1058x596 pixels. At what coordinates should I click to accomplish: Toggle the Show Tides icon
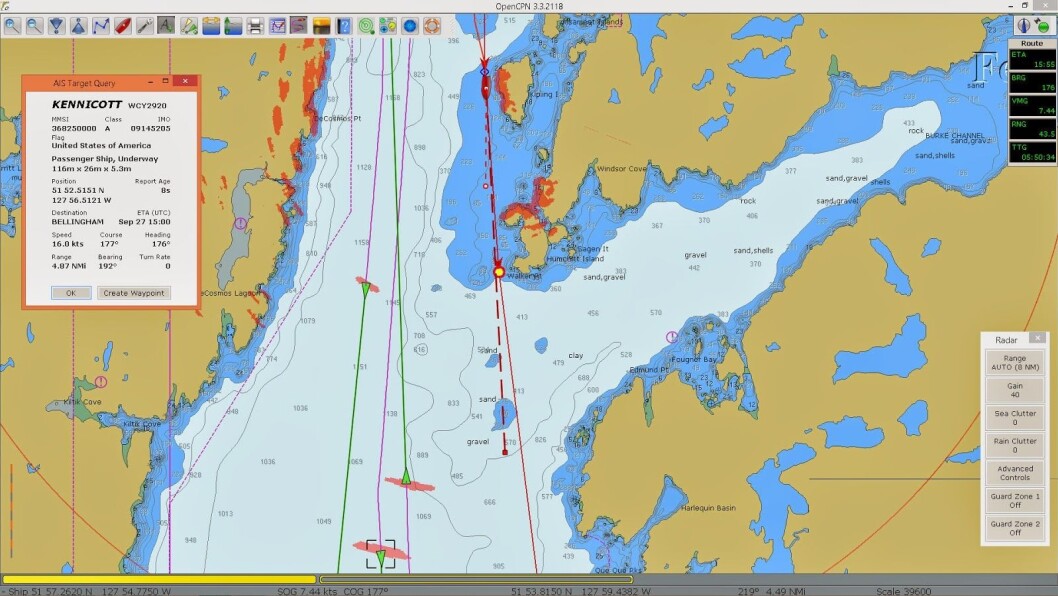point(233,26)
